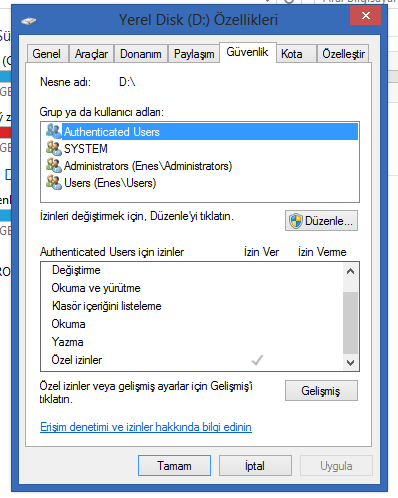Click the Administrators group icon
398x498 pixels.
coord(54,165)
